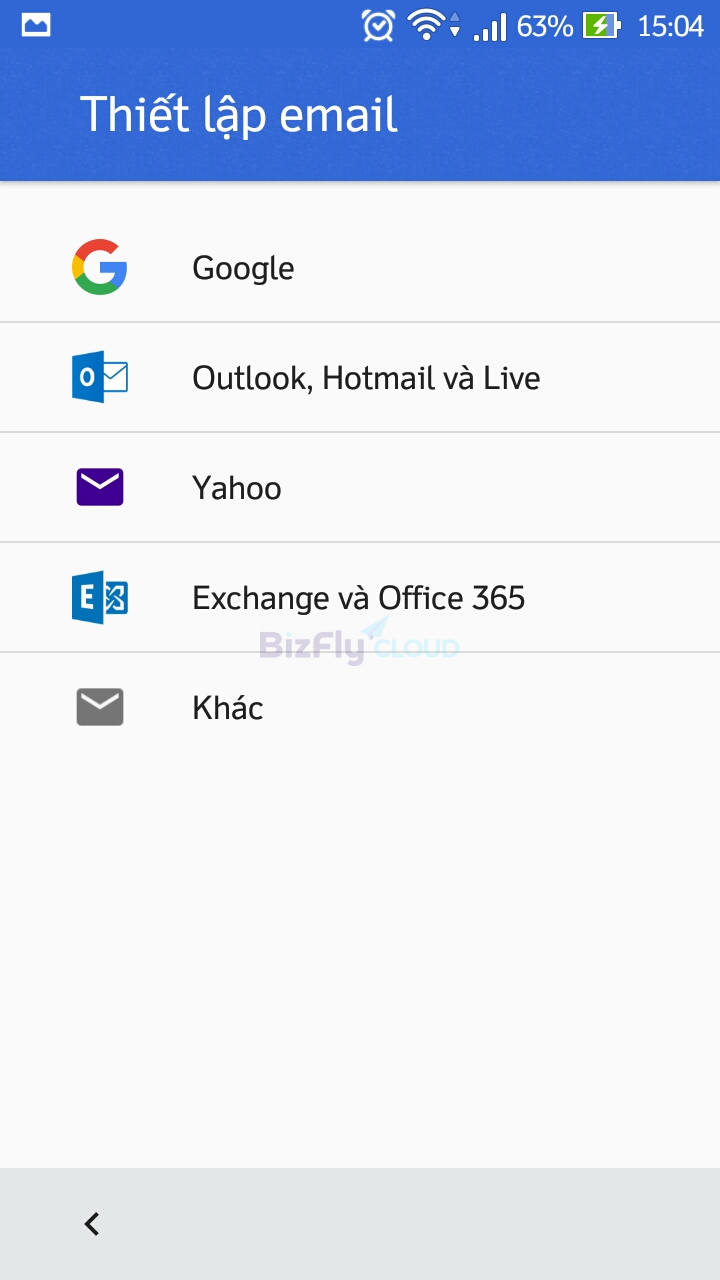Open the alarm clock status icon

click(x=378, y=26)
